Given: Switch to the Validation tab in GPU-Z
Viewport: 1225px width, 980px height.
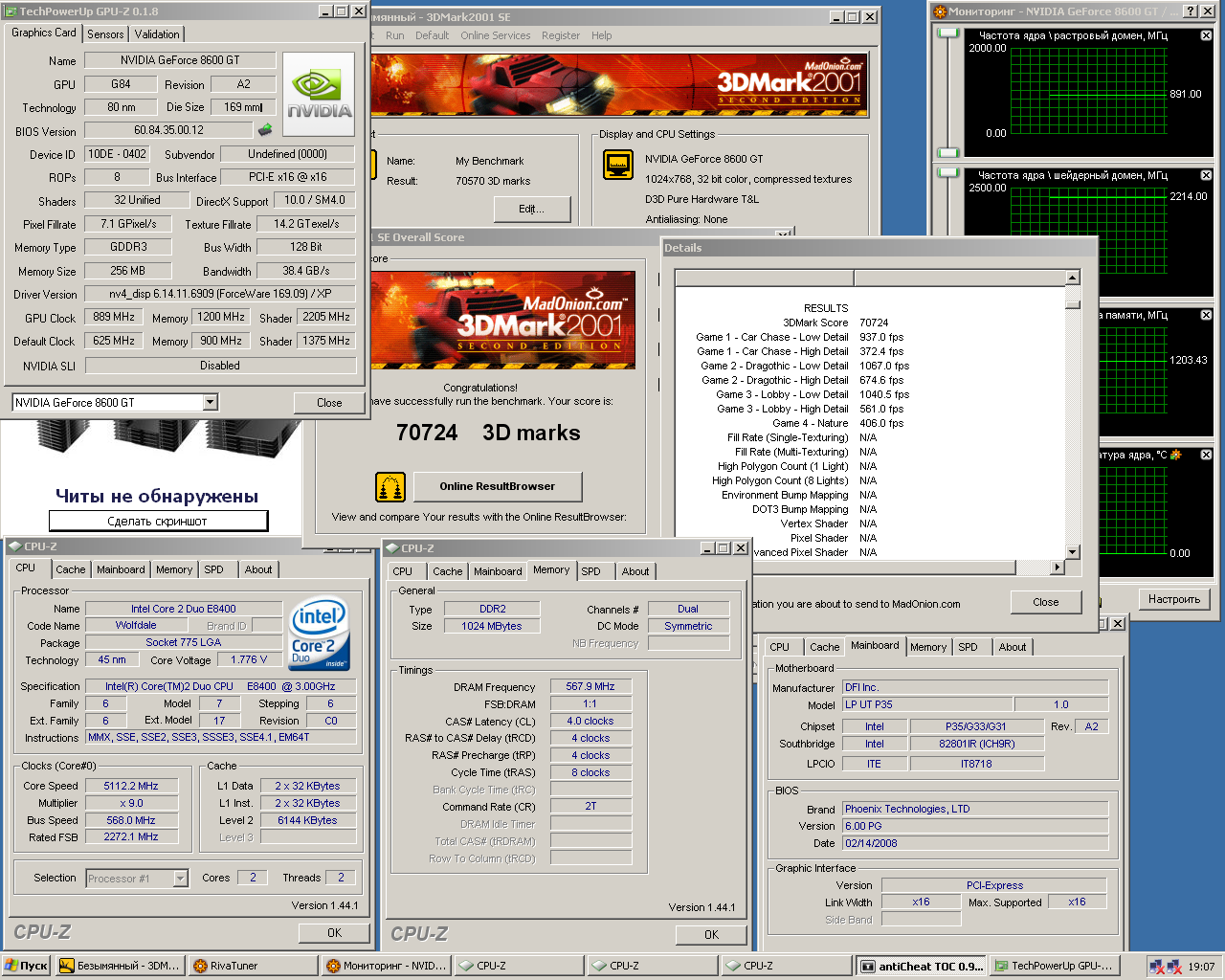Looking at the screenshot, I should pos(157,34).
